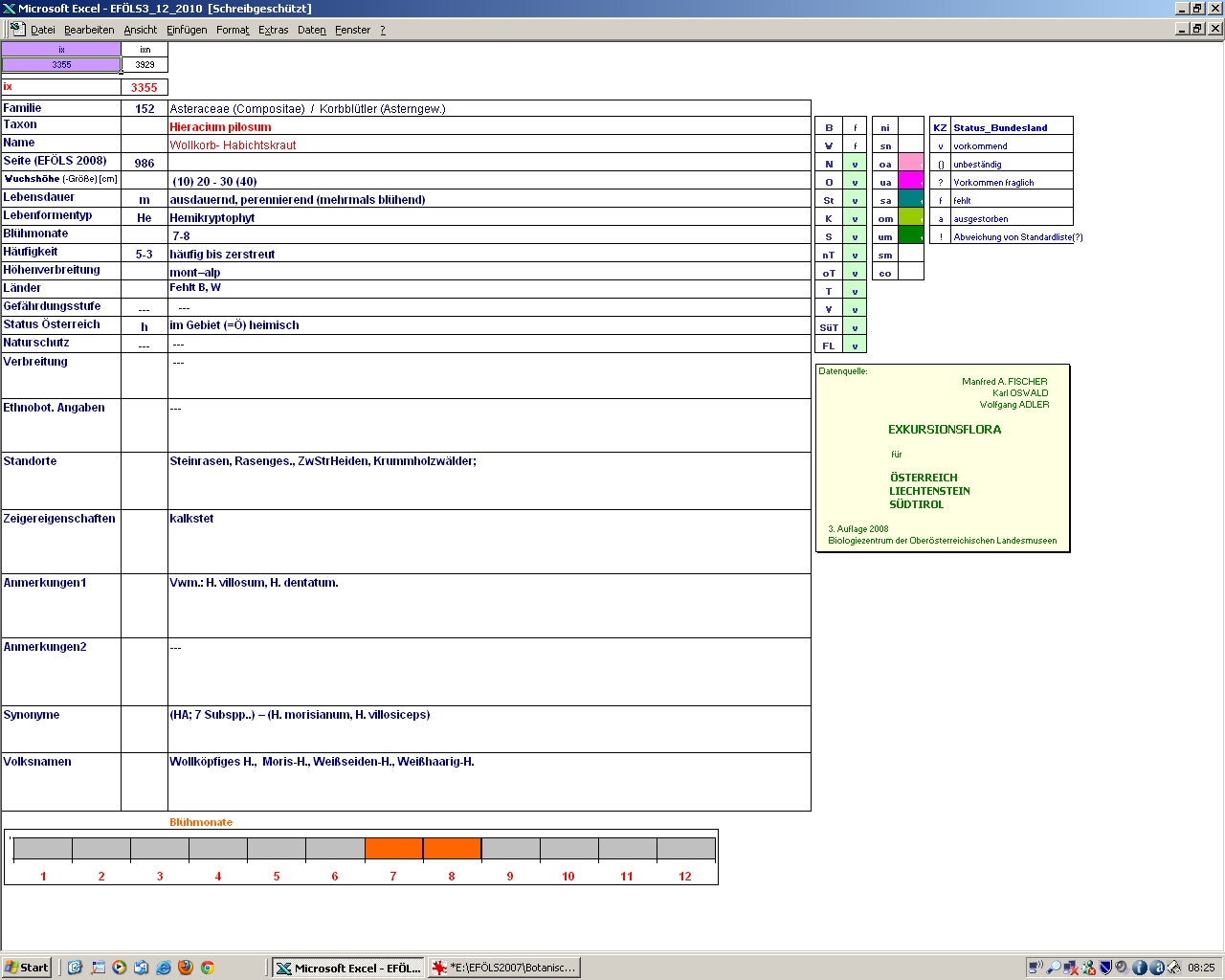Open the first quick launch icon beside Start

75,968
